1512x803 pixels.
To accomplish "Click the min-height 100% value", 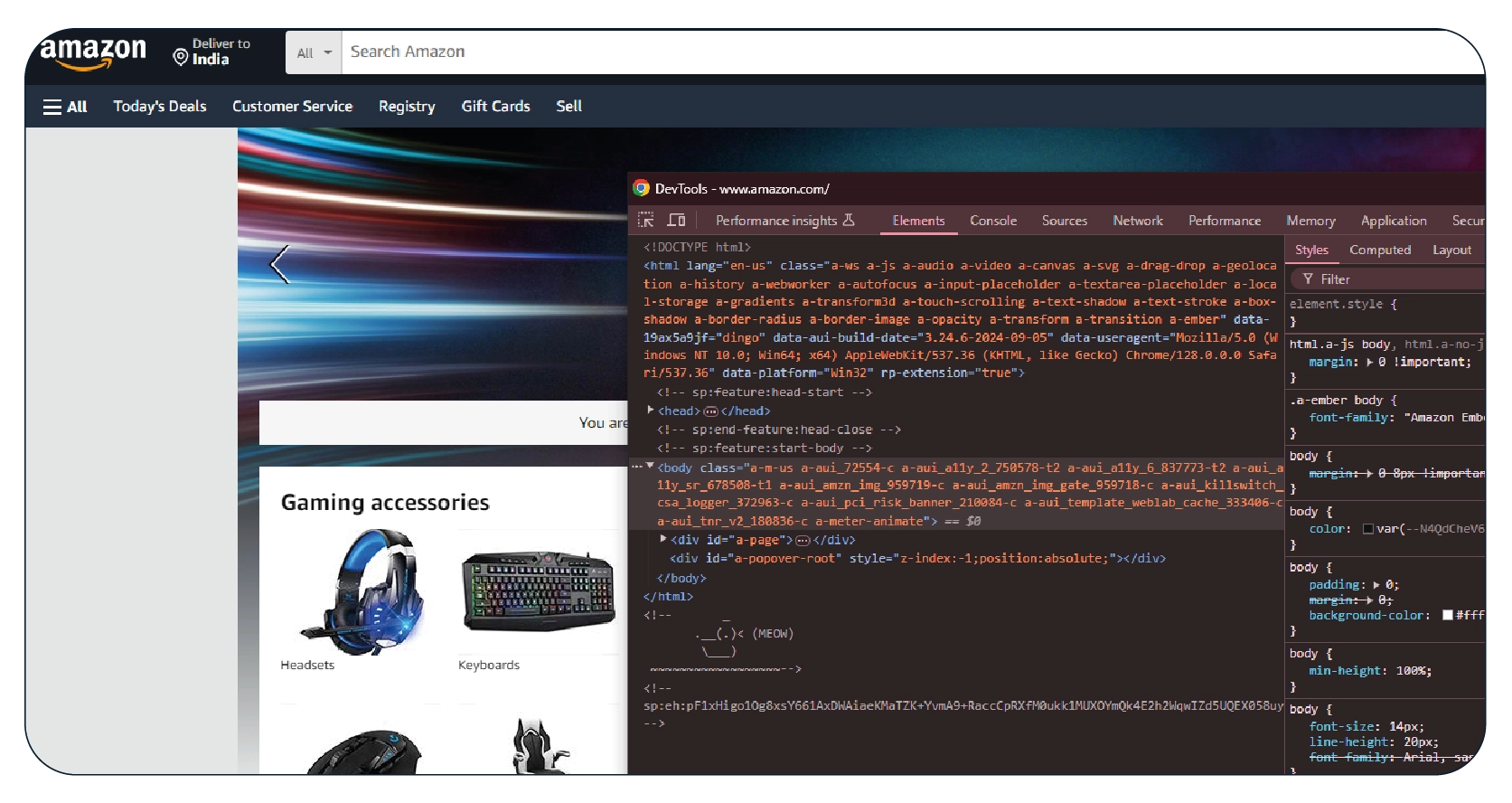I will pyautogui.click(x=1413, y=671).
